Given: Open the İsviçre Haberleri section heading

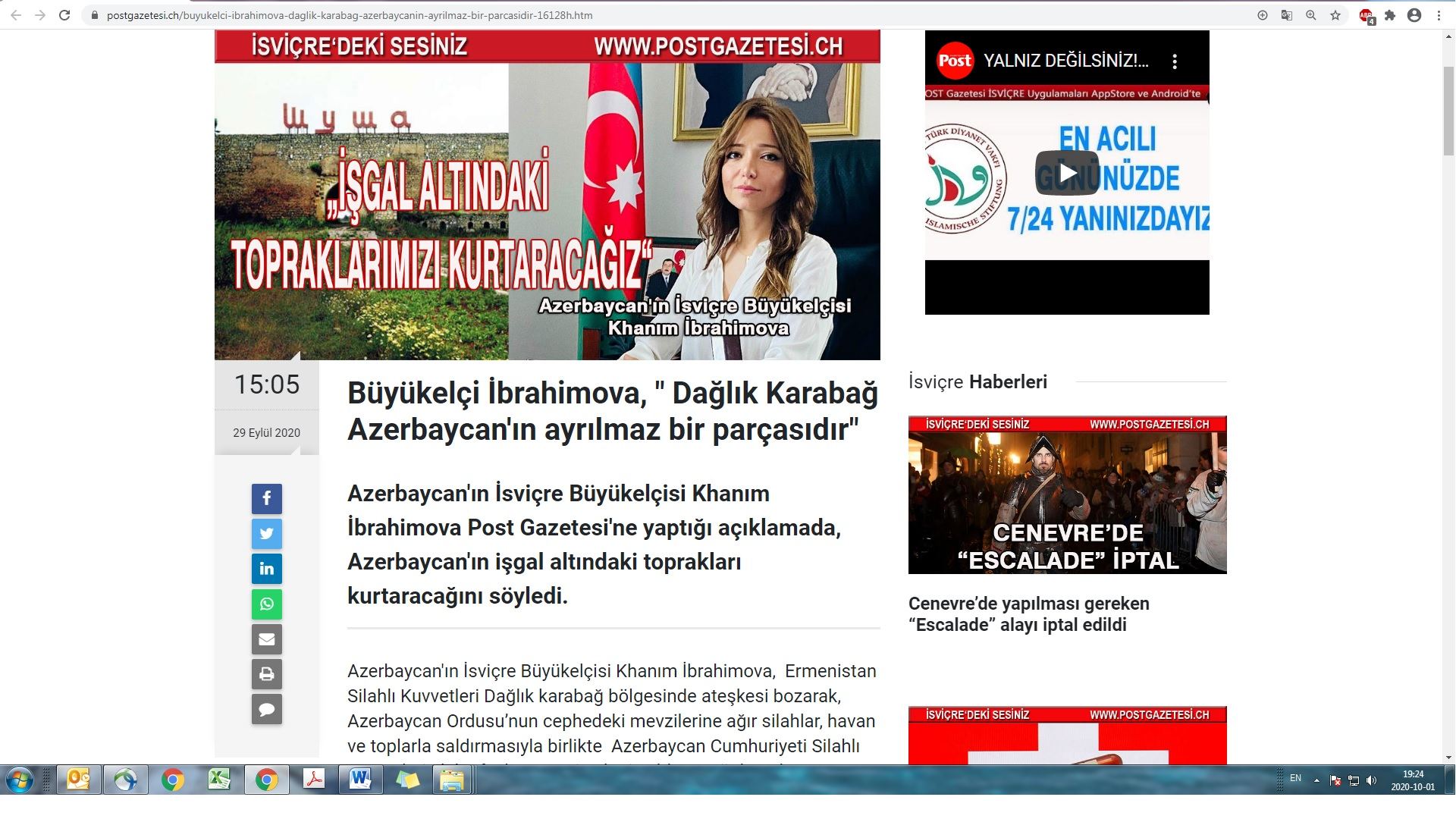Looking at the screenshot, I should coord(977,381).
